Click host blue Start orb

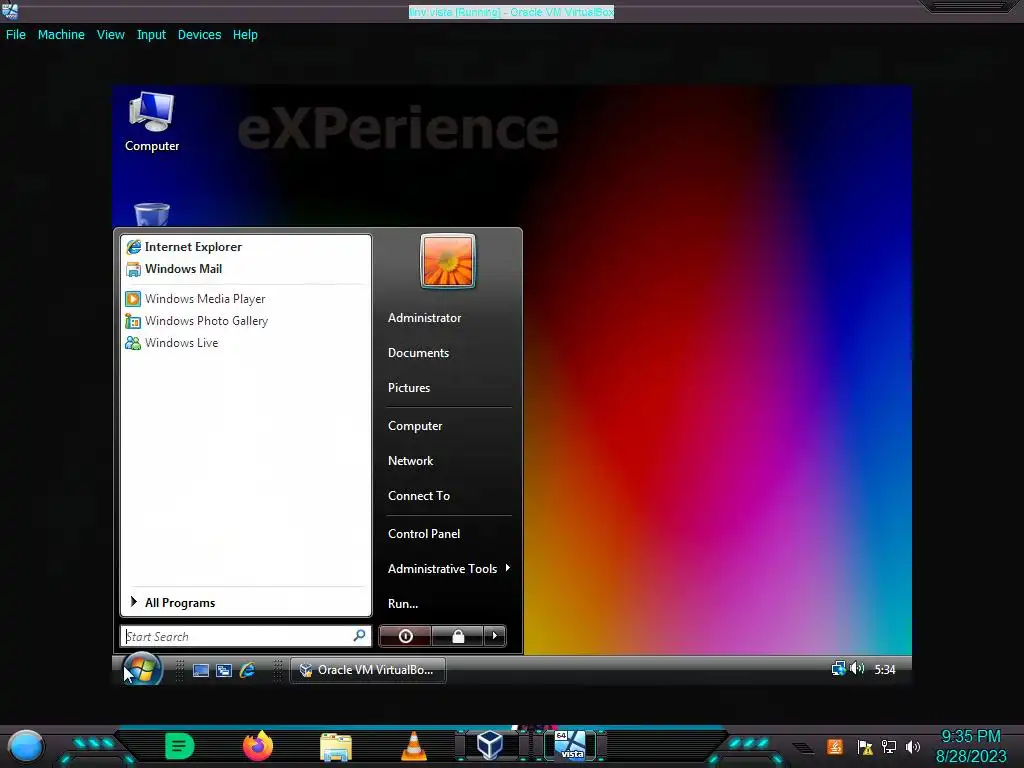(x=25, y=746)
